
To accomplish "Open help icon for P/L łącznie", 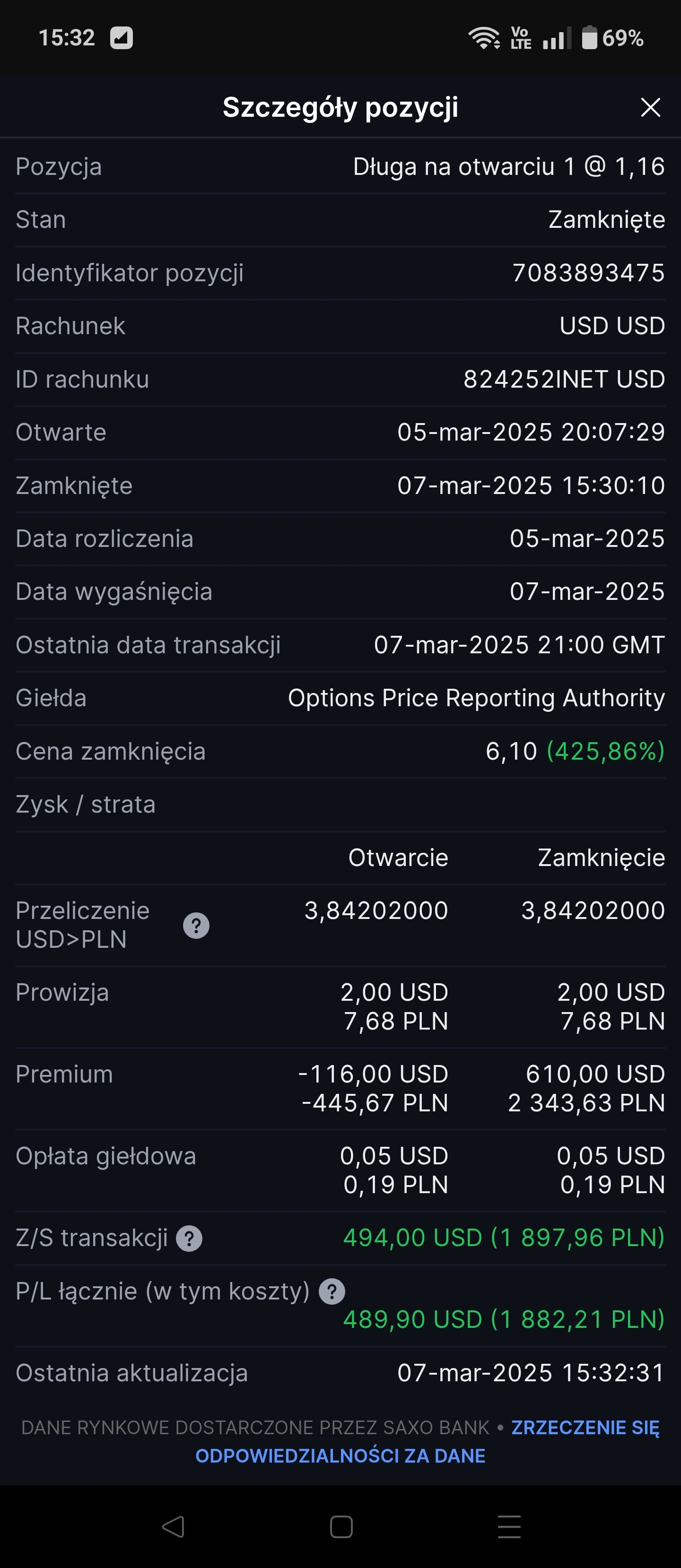I will point(332,1291).
